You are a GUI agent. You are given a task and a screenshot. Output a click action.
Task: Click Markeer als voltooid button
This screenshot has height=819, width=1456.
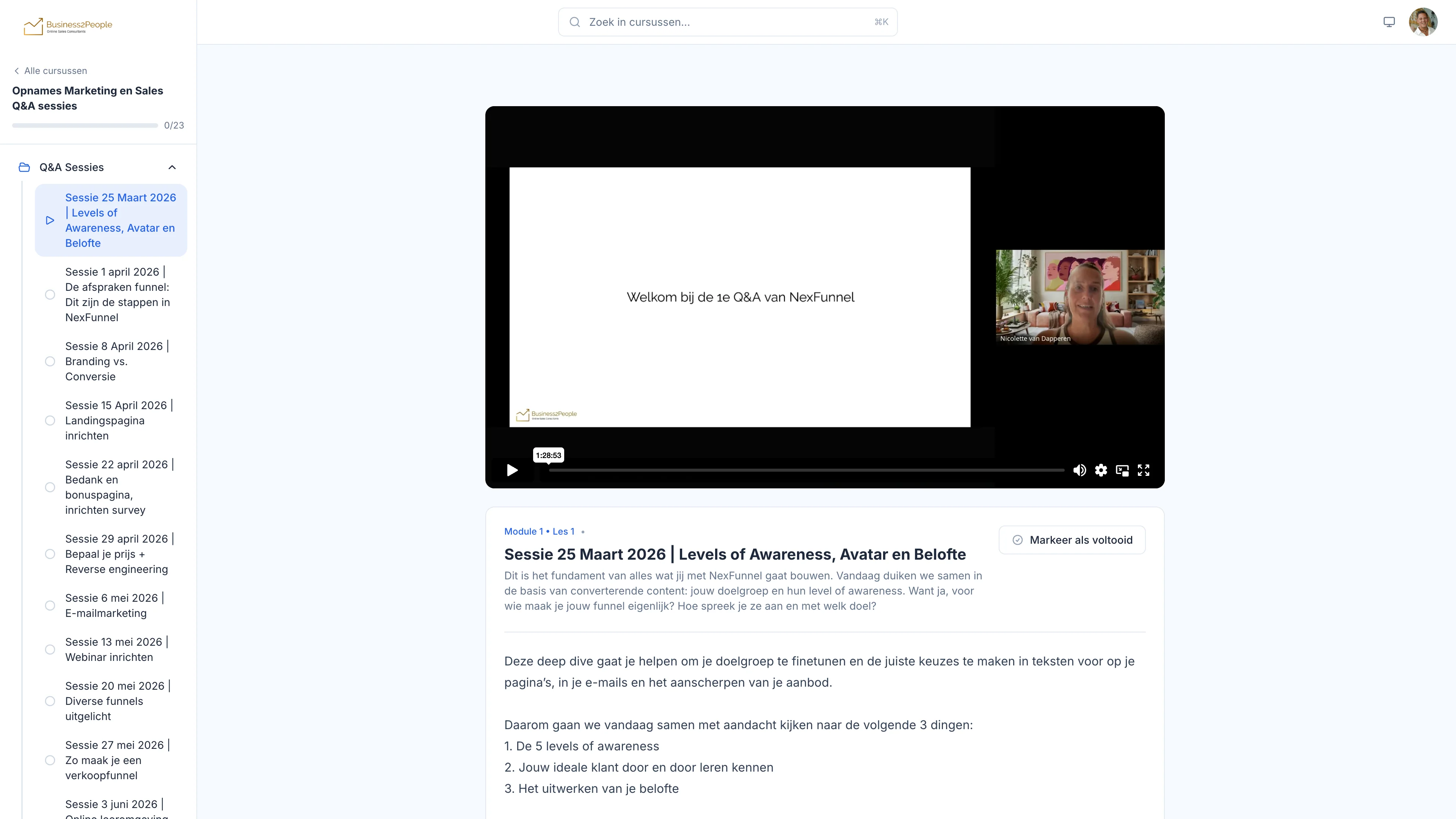click(x=1072, y=540)
